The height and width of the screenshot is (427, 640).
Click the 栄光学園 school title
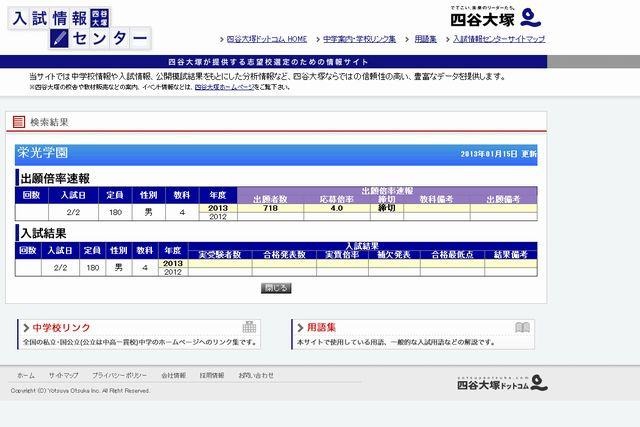[42, 153]
